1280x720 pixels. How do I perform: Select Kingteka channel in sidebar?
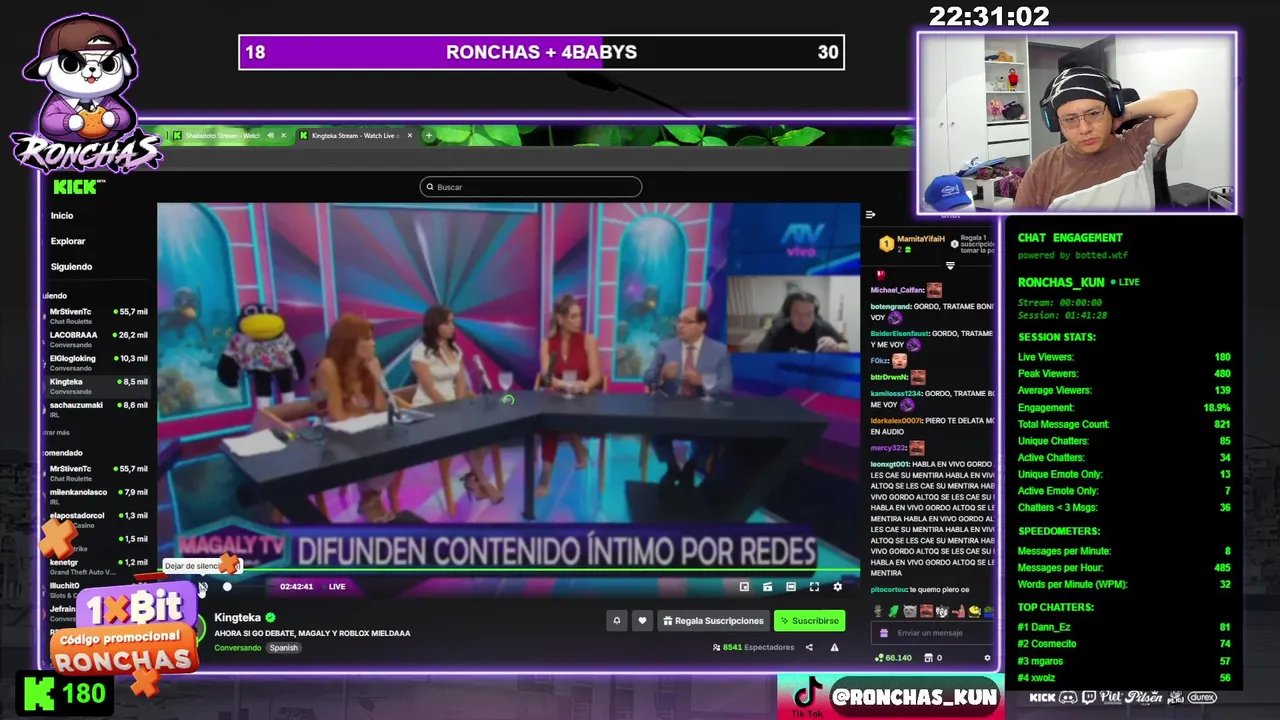[98, 385]
